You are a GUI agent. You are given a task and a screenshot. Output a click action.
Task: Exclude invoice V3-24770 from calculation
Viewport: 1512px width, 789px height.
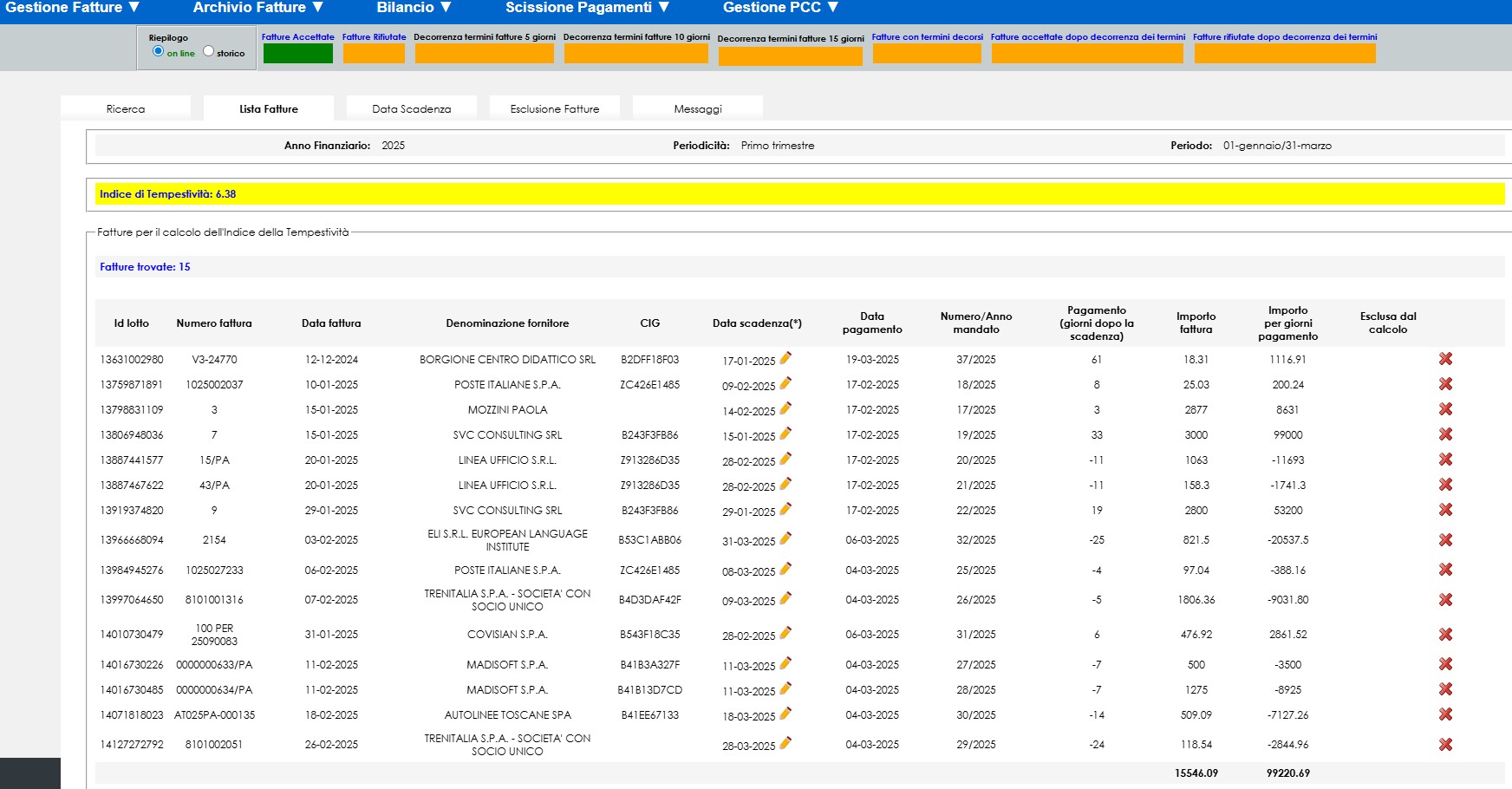coord(1445,359)
